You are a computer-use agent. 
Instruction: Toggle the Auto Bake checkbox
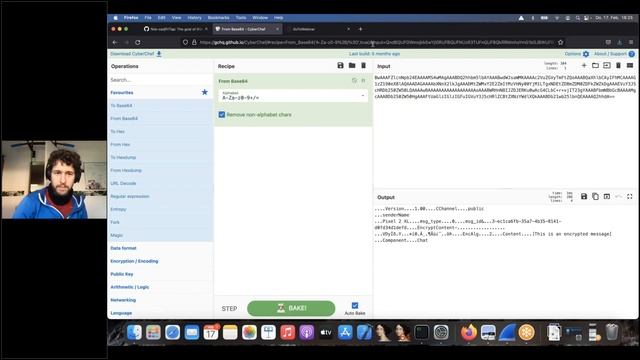355,305
